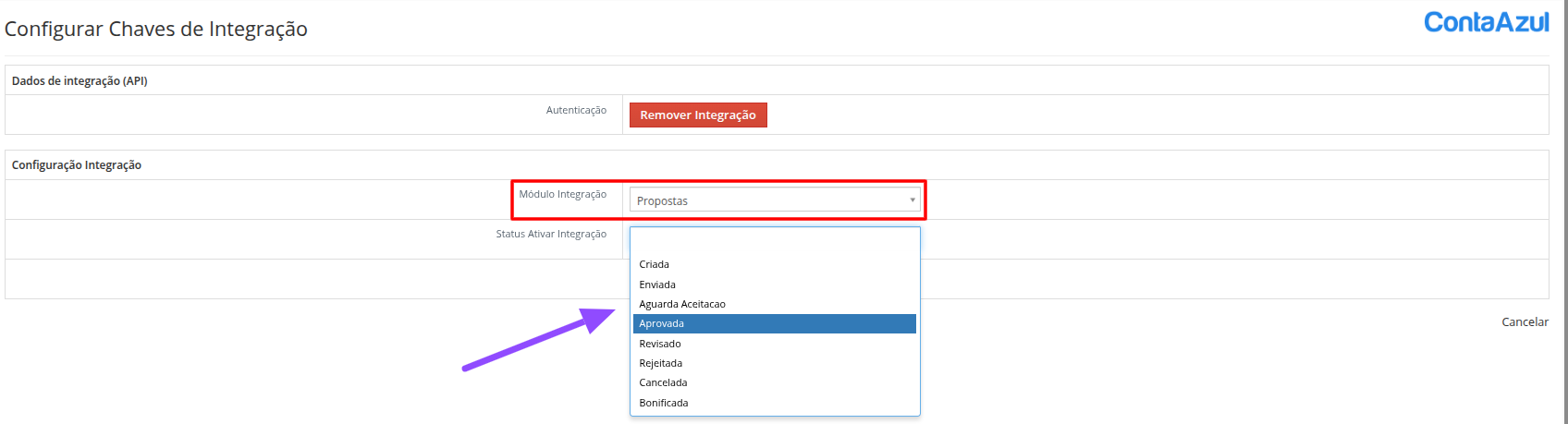Click the Status Ativar Integração label
Viewport: 1568px width, 424px height.
551,235
